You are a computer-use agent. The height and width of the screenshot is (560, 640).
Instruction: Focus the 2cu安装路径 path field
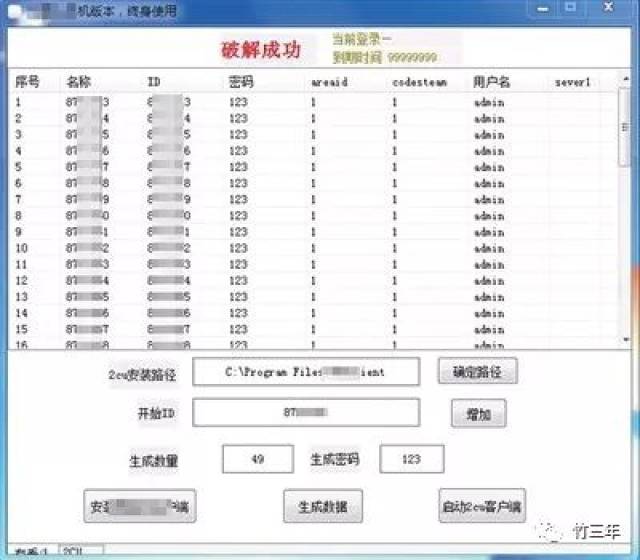(x=306, y=371)
